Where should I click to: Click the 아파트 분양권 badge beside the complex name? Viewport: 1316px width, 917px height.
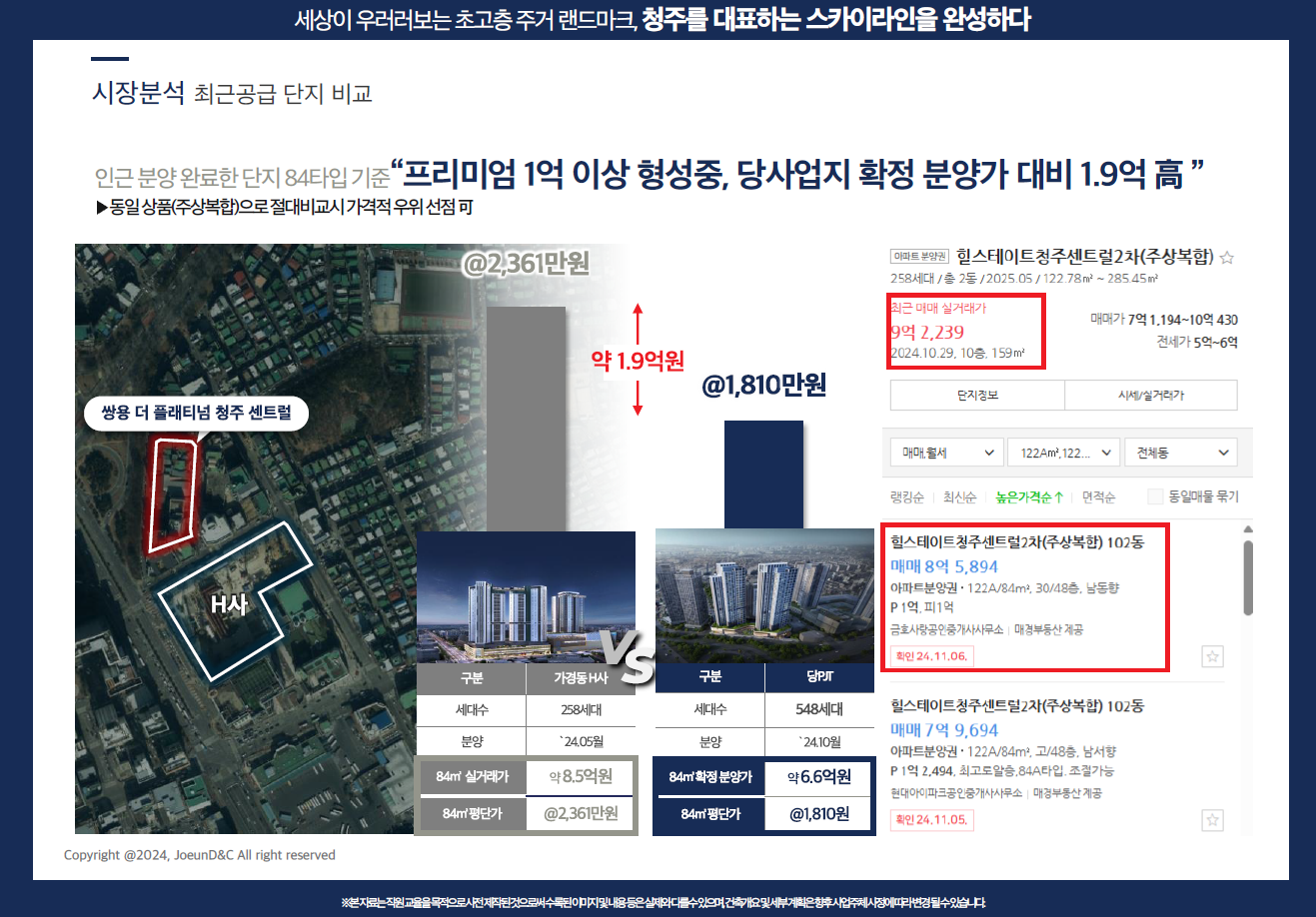click(919, 257)
